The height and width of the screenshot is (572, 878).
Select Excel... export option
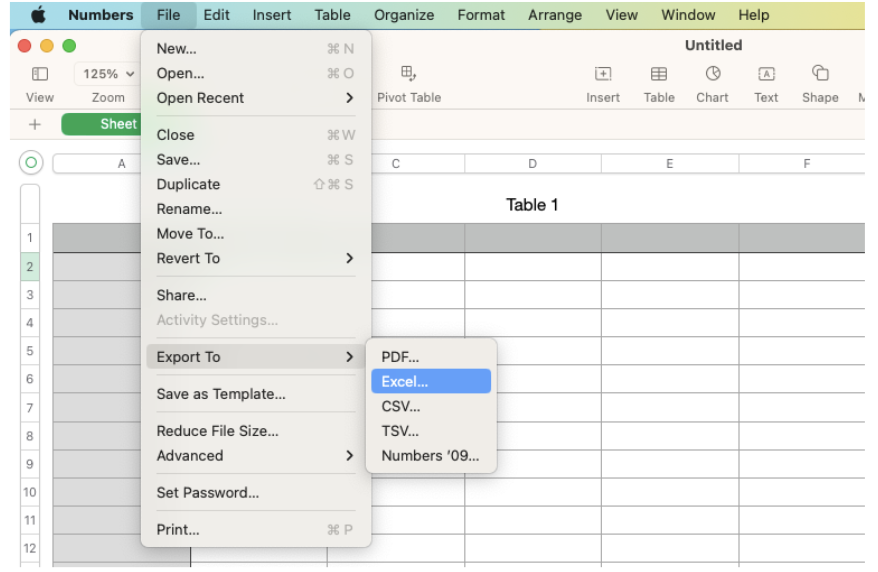[x=431, y=382]
